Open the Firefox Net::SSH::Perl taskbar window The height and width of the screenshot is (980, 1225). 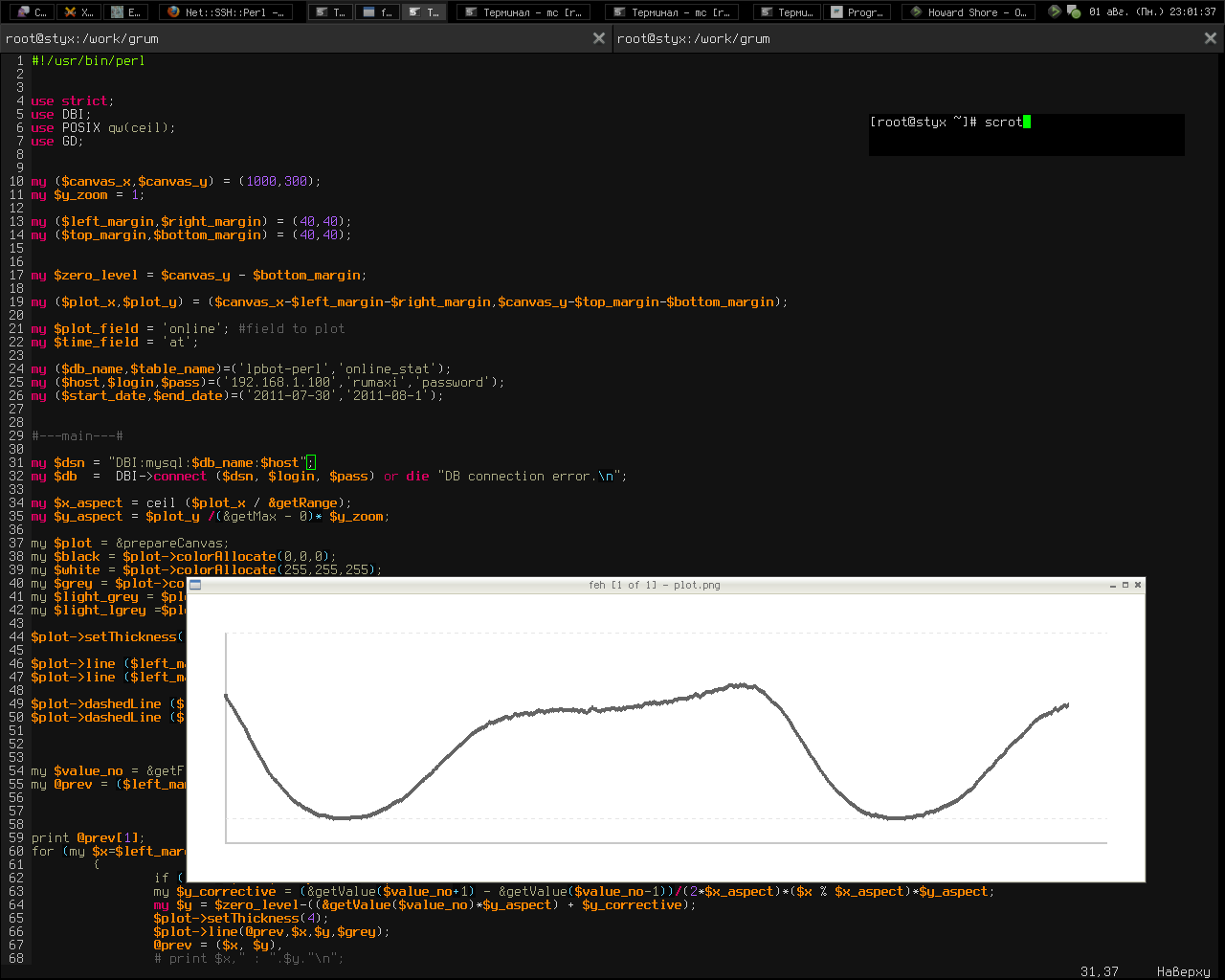(x=226, y=12)
